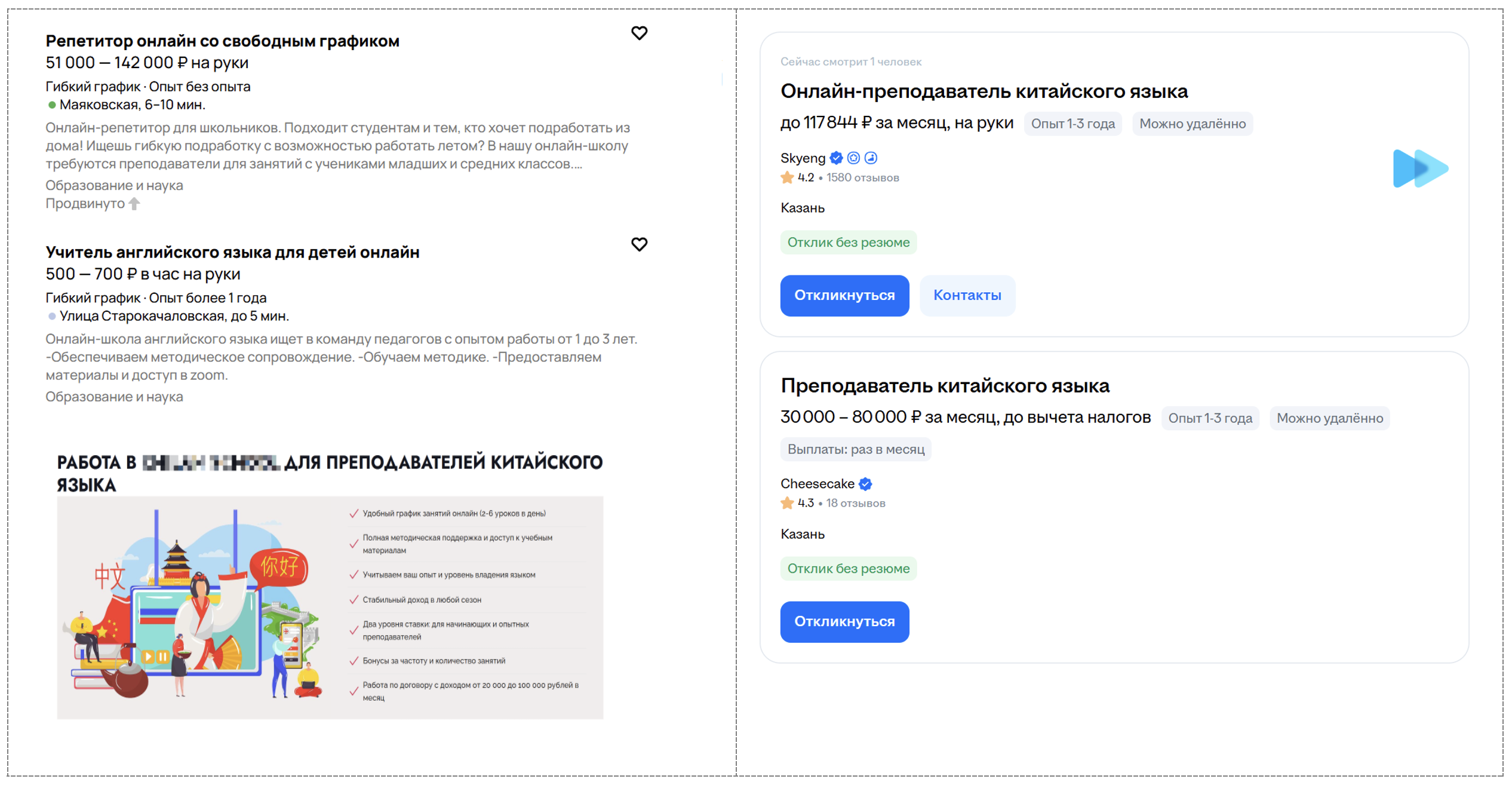Open the Учитель английского языка для детей listing
The image size is (1512, 785).
[232, 252]
